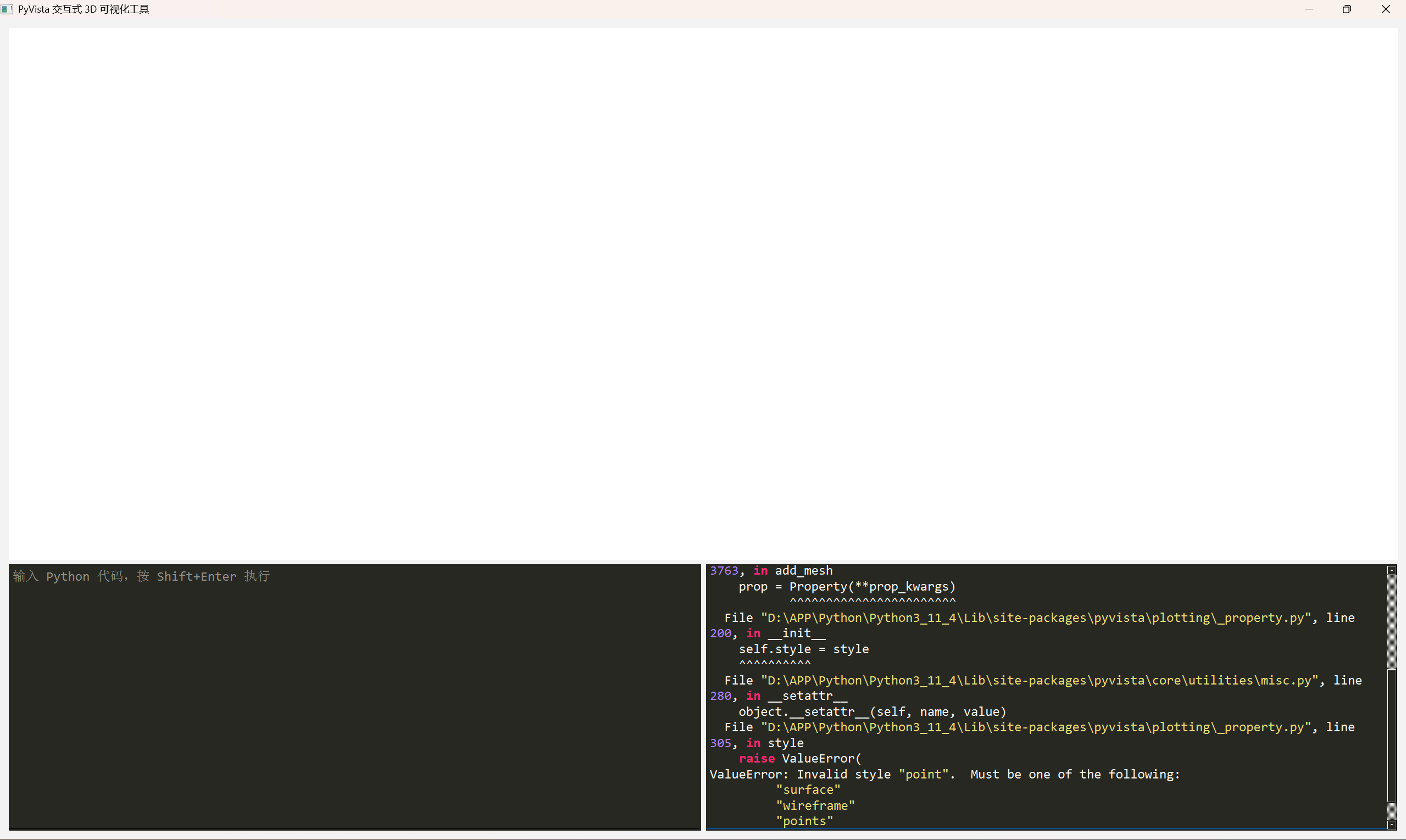The image size is (1406, 840).
Task: Click the misc.py file path in traceback
Action: coord(1039,680)
